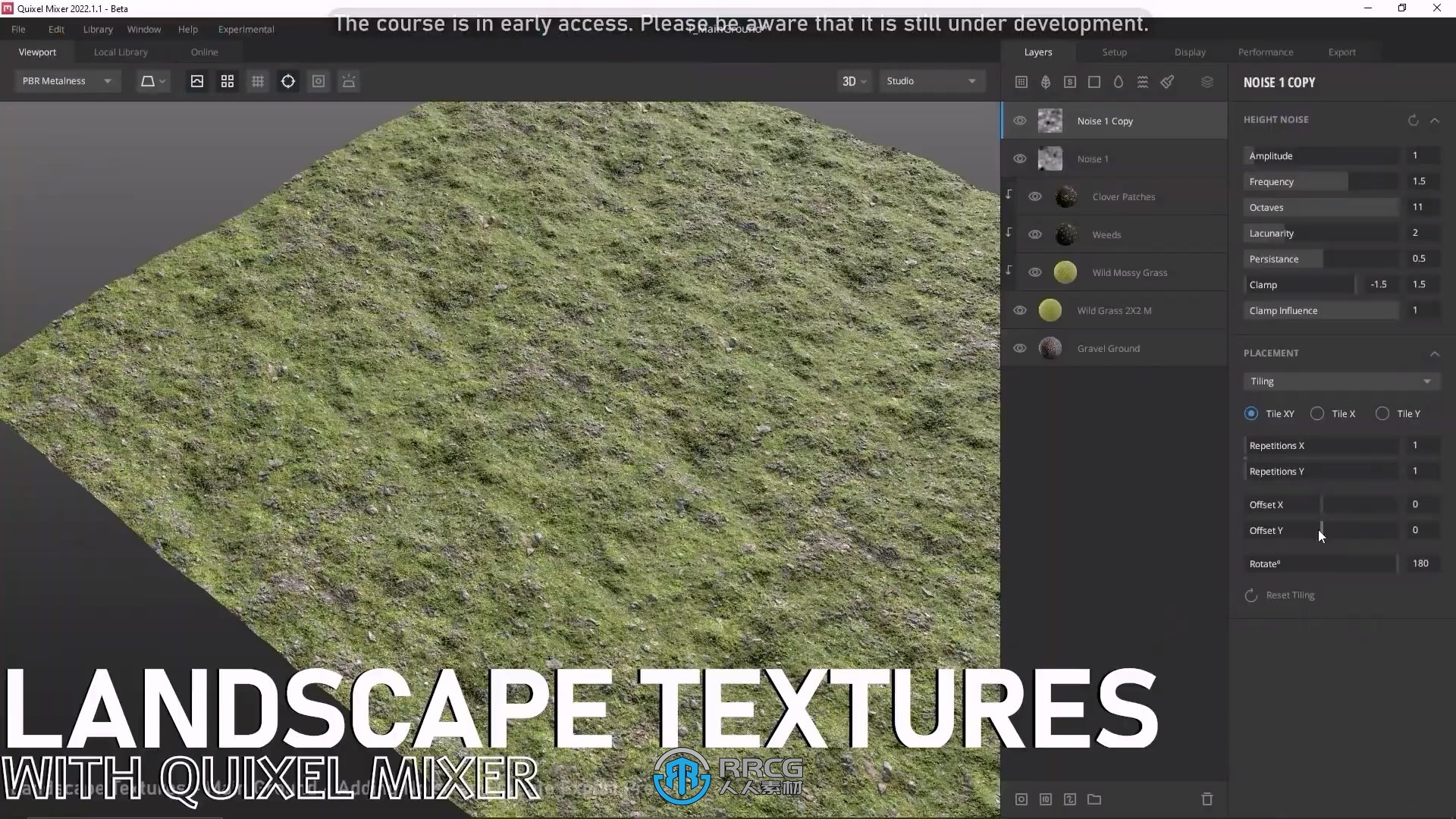Adjust the Persistance slider
Screen dimensions: 1456x819
pyautogui.click(x=1321, y=259)
